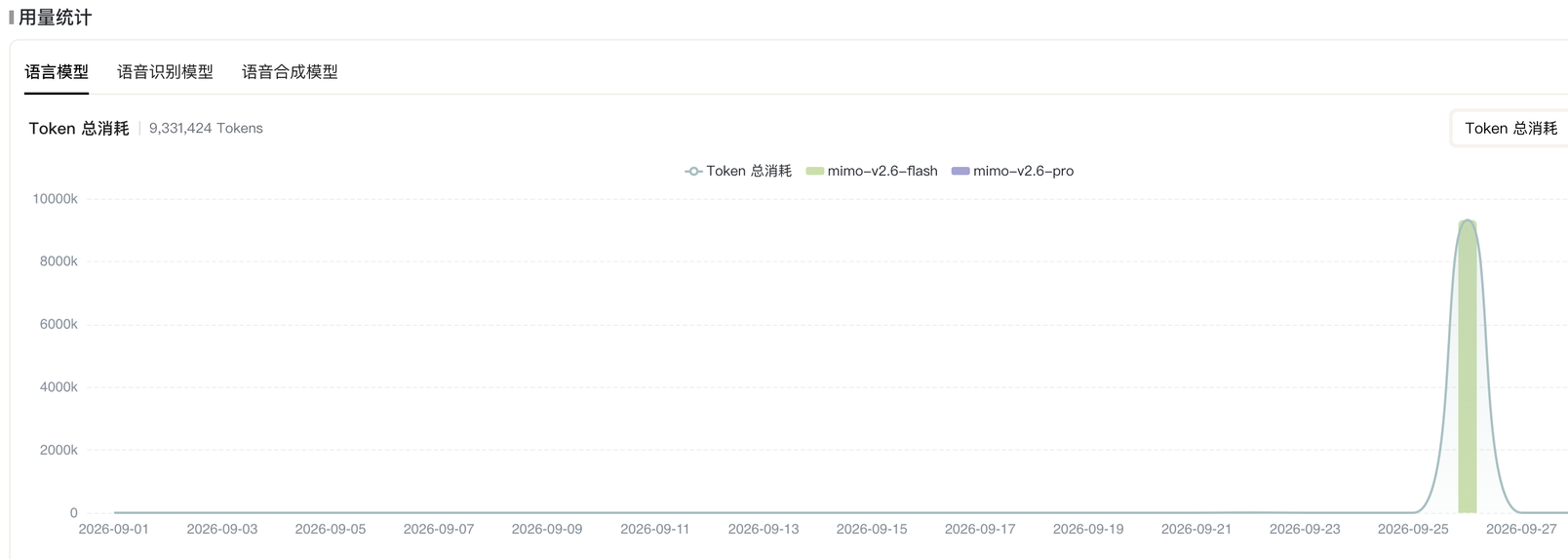Click the 2026-09-27 x-axis date
Image resolution: width=1568 pixels, height=559 pixels.
[1521, 529]
